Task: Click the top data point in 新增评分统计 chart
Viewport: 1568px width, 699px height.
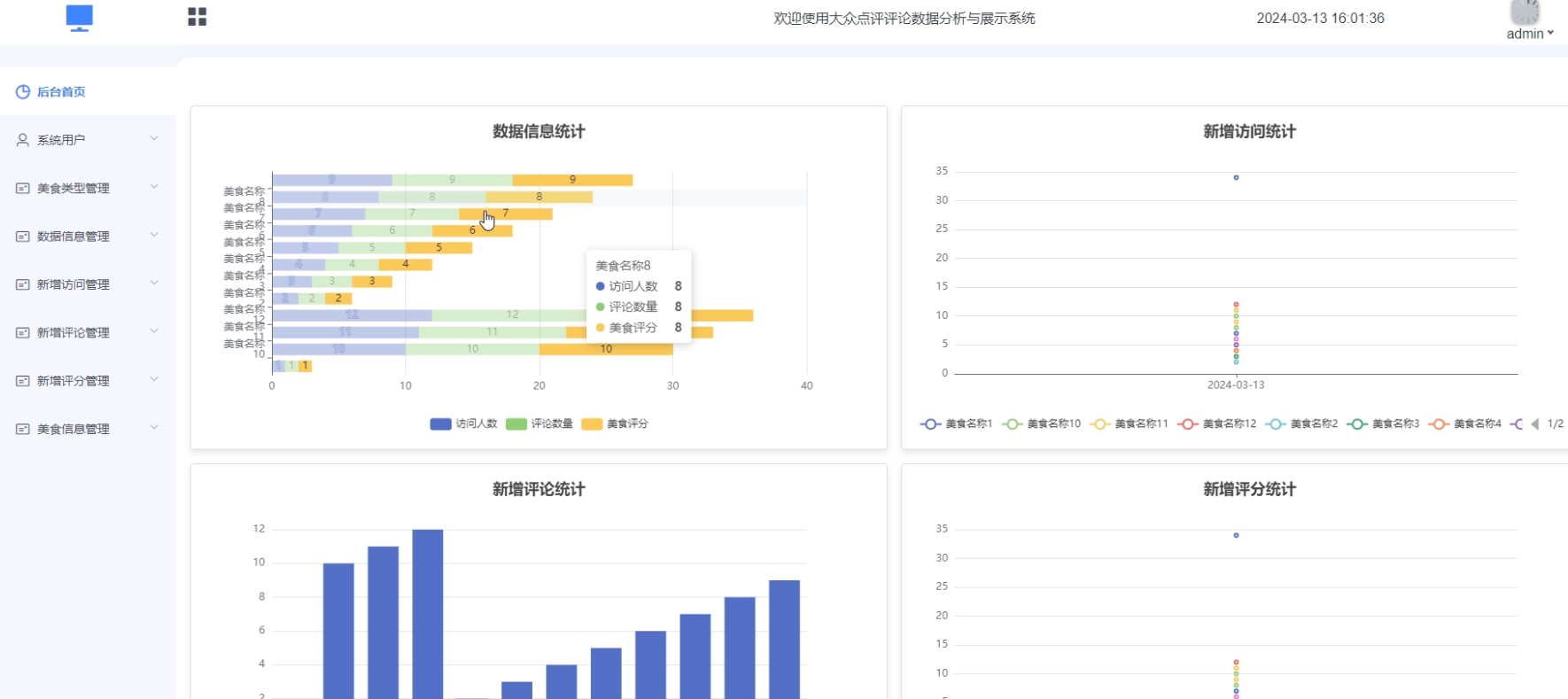Action: tap(1236, 535)
